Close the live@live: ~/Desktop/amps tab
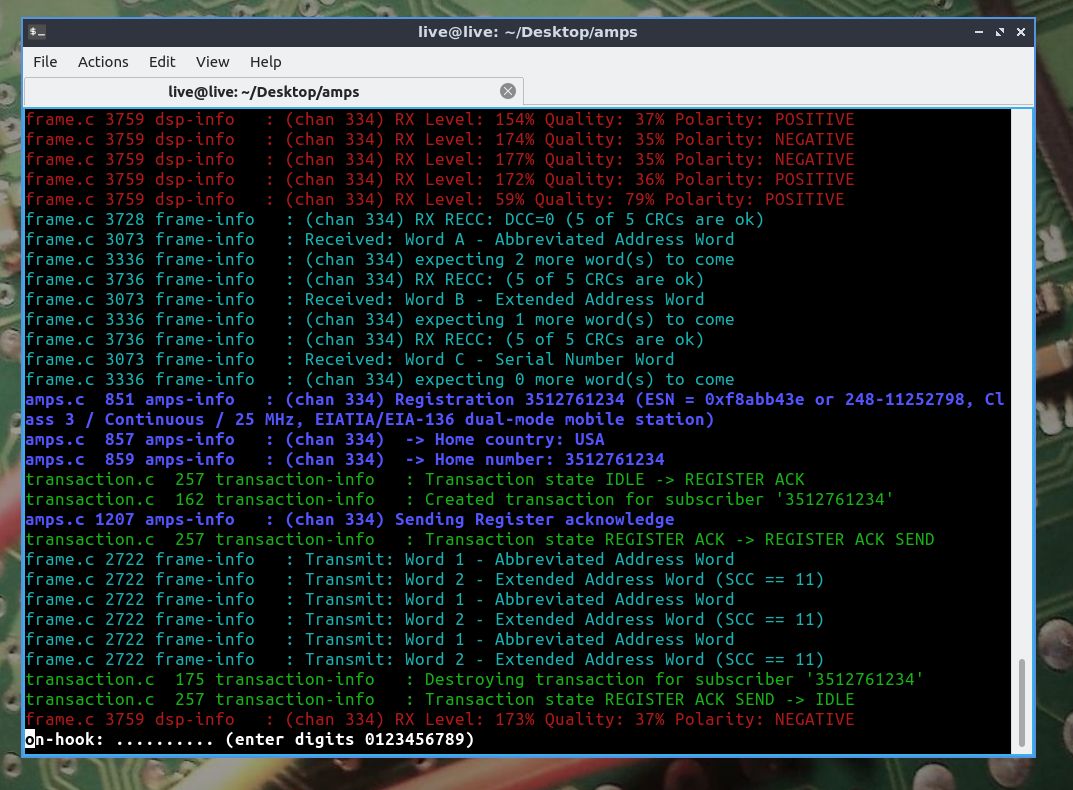Image resolution: width=1073 pixels, height=790 pixels. pyautogui.click(x=508, y=91)
